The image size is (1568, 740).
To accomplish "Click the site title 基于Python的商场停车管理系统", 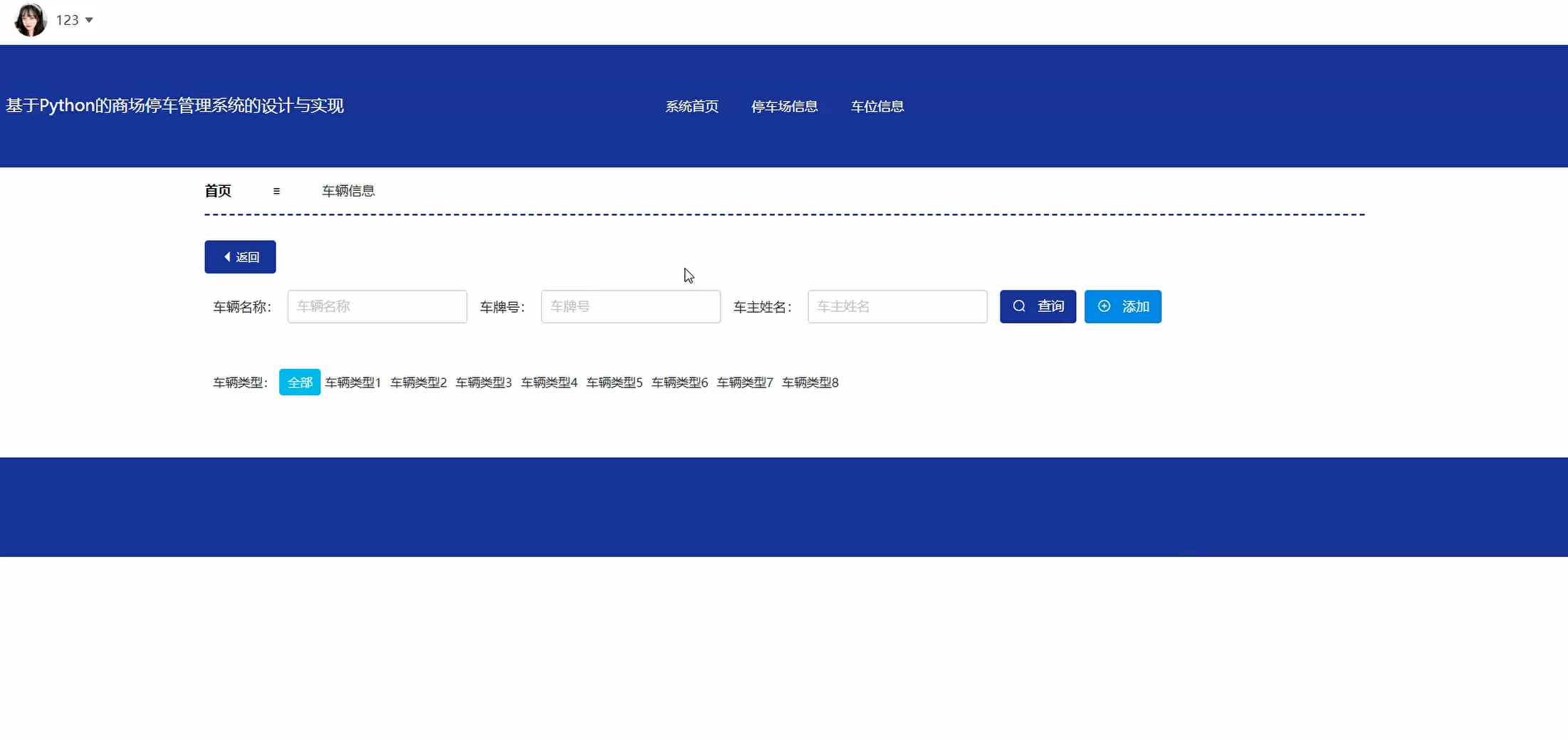I will coord(174,105).
